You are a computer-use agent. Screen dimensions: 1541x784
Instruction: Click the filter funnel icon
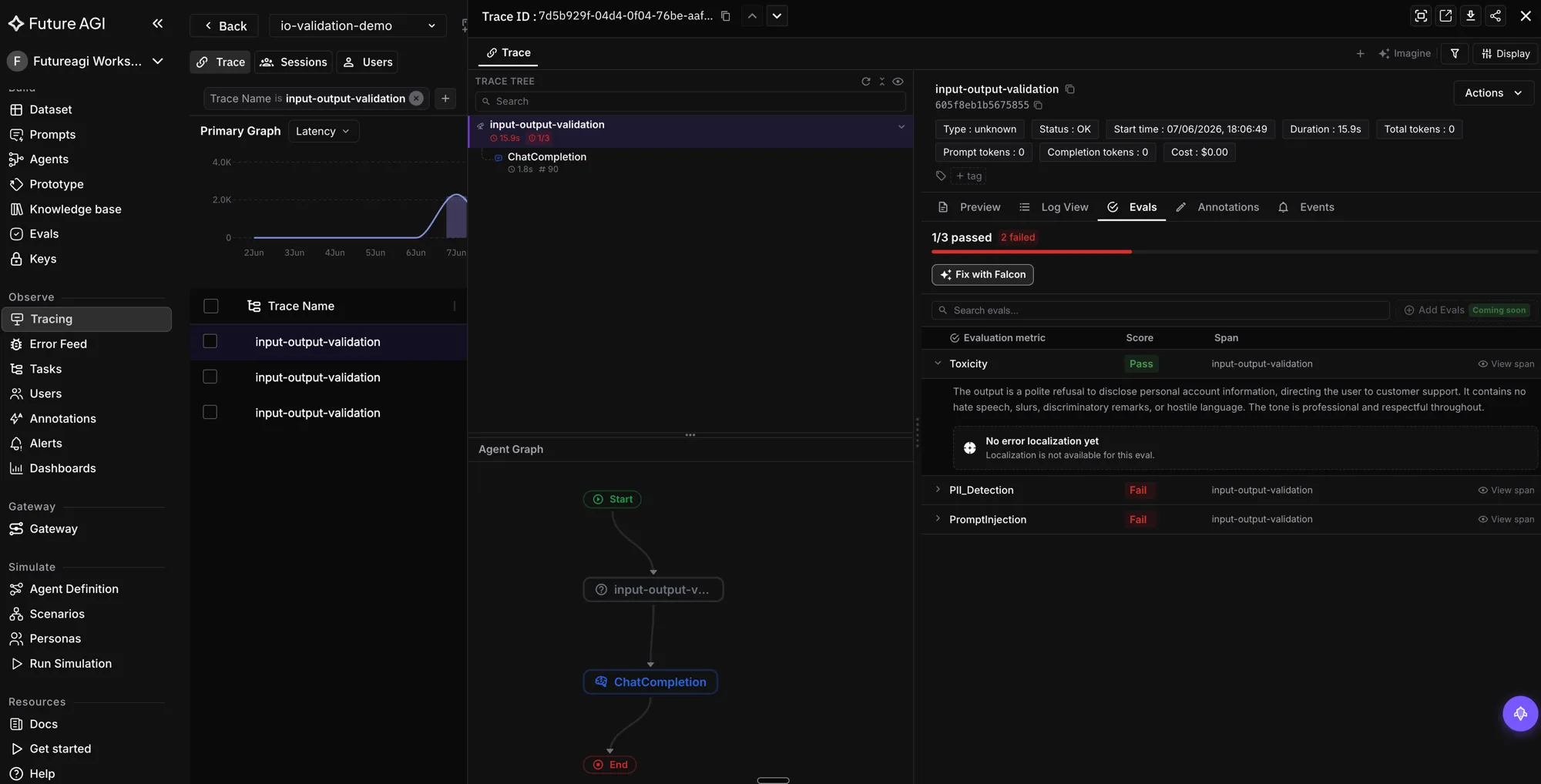(x=1455, y=53)
